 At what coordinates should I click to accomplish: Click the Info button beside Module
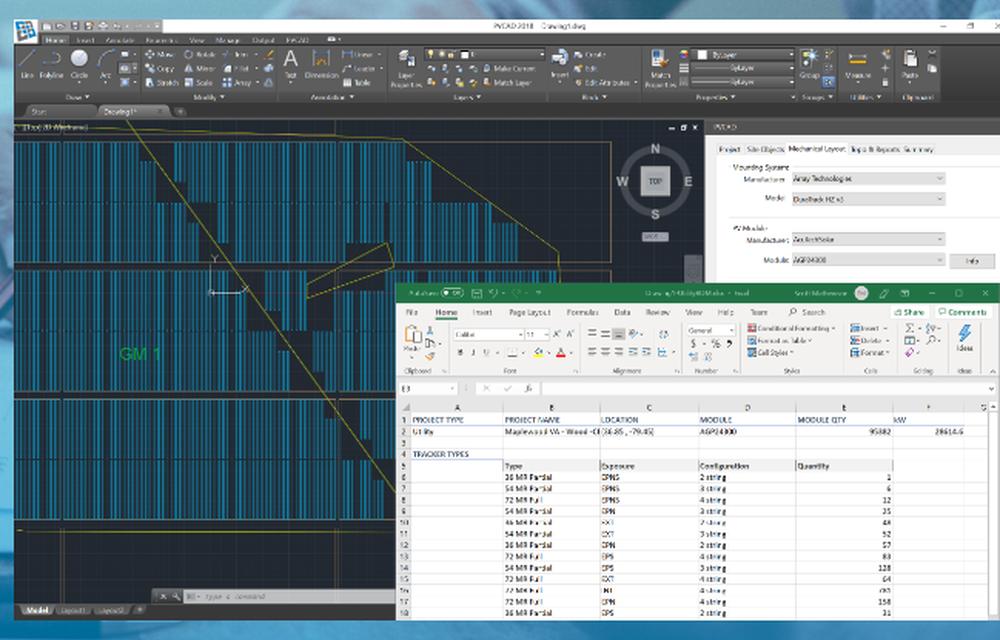pos(972,261)
